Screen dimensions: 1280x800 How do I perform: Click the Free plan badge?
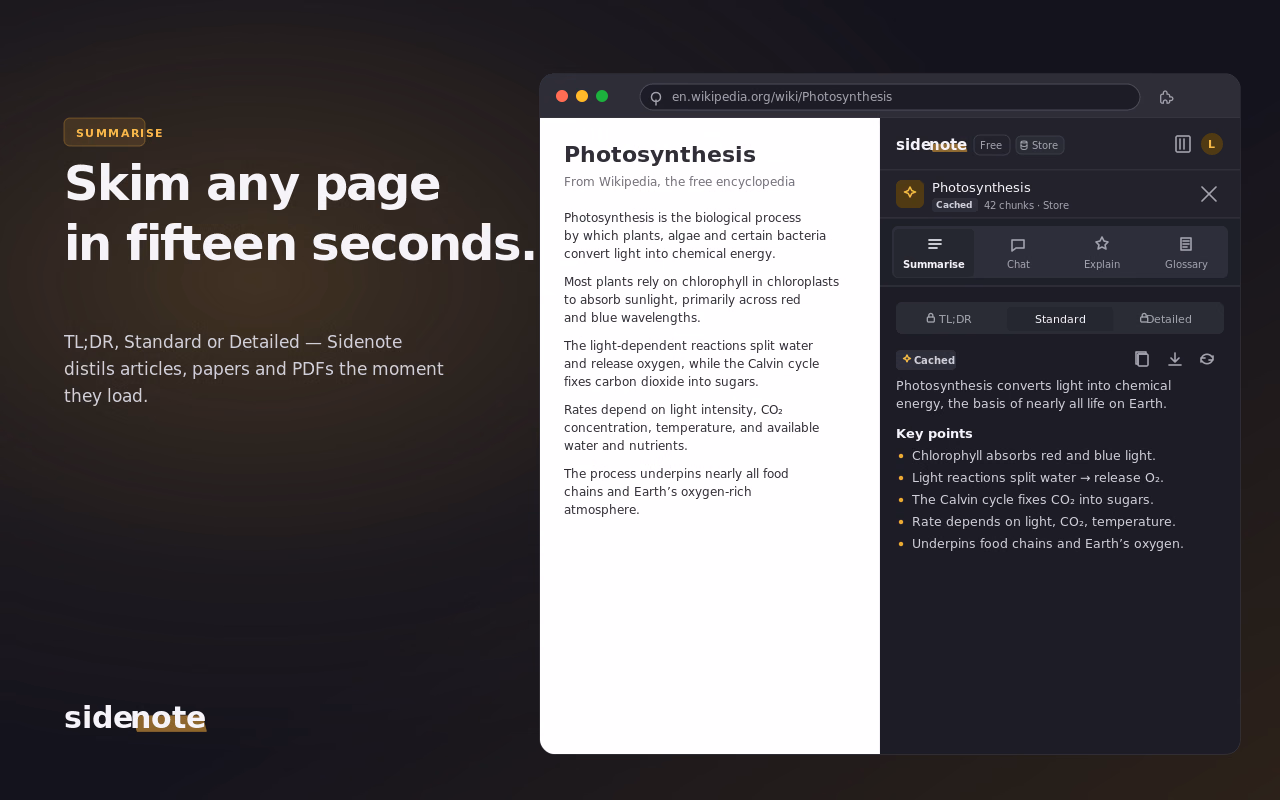click(x=991, y=145)
